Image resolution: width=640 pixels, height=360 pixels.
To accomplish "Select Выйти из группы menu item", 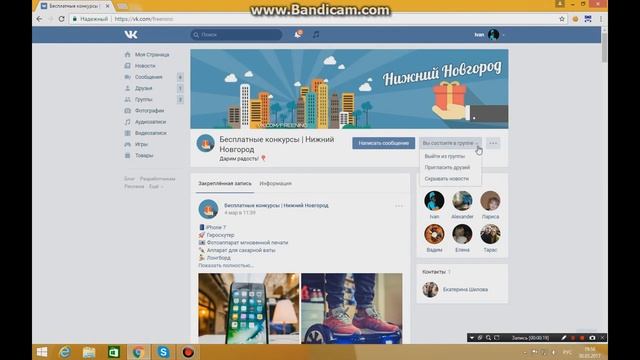I will click(444, 156).
